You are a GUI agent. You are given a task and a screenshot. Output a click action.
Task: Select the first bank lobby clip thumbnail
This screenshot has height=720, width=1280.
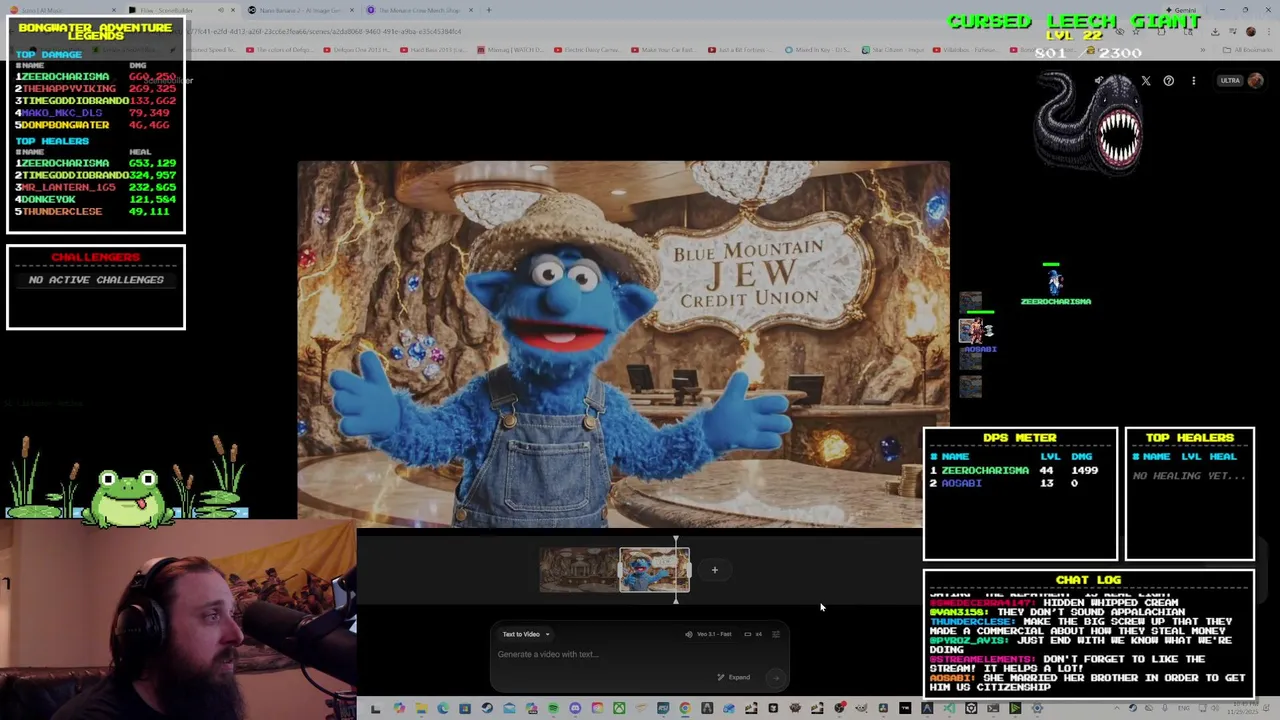pyautogui.click(x=579, y=570)
